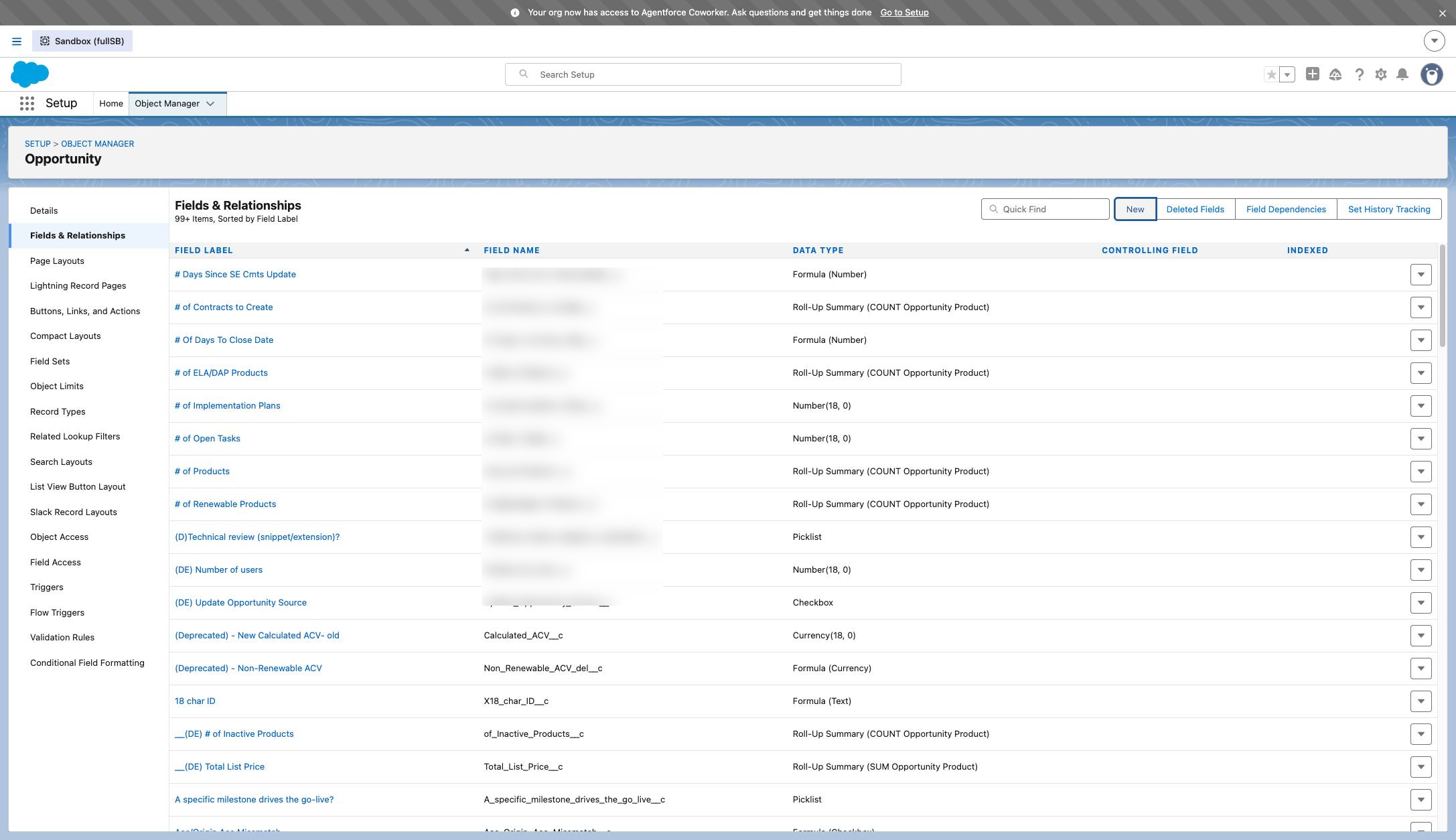The width and height of the screenshot is (1456, 840).
Task: Open row menu for __(DE) Total List Price
Action: coord(1421,767)
